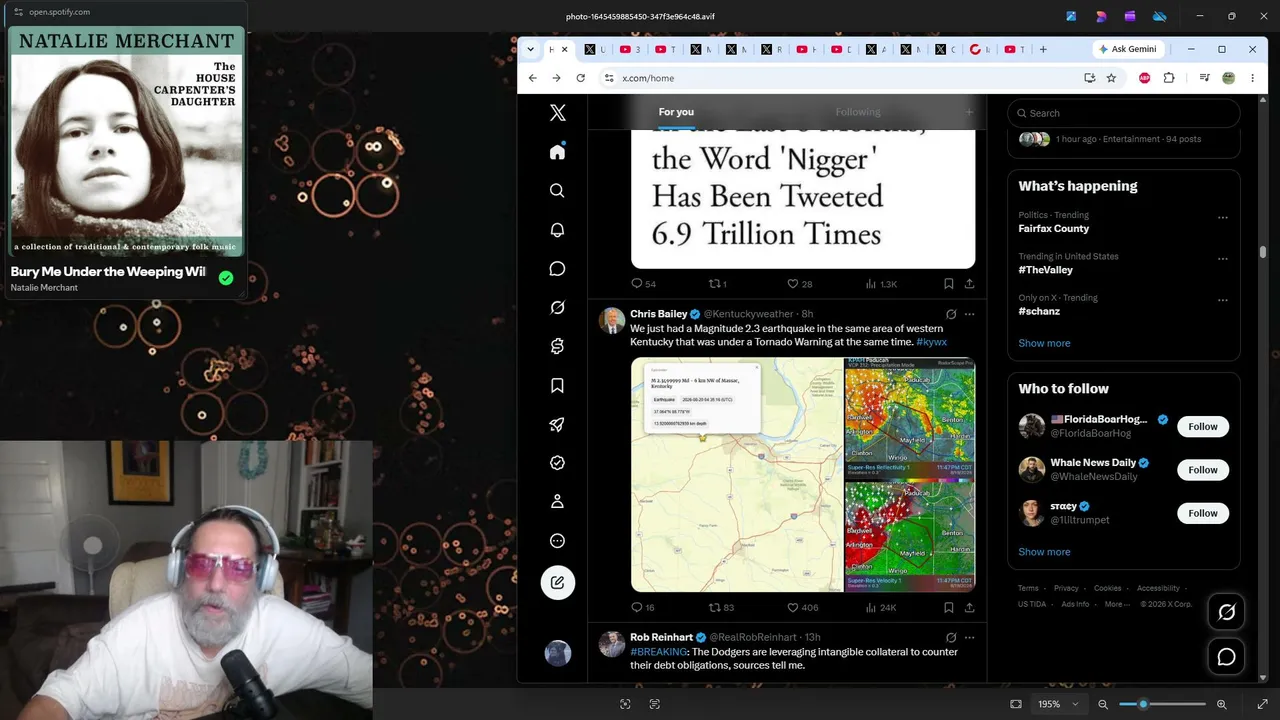Open more options on Rob Reinhart's post
Image resolution: width=1280 pixels, height=720 pixels.
coord(969,637)
